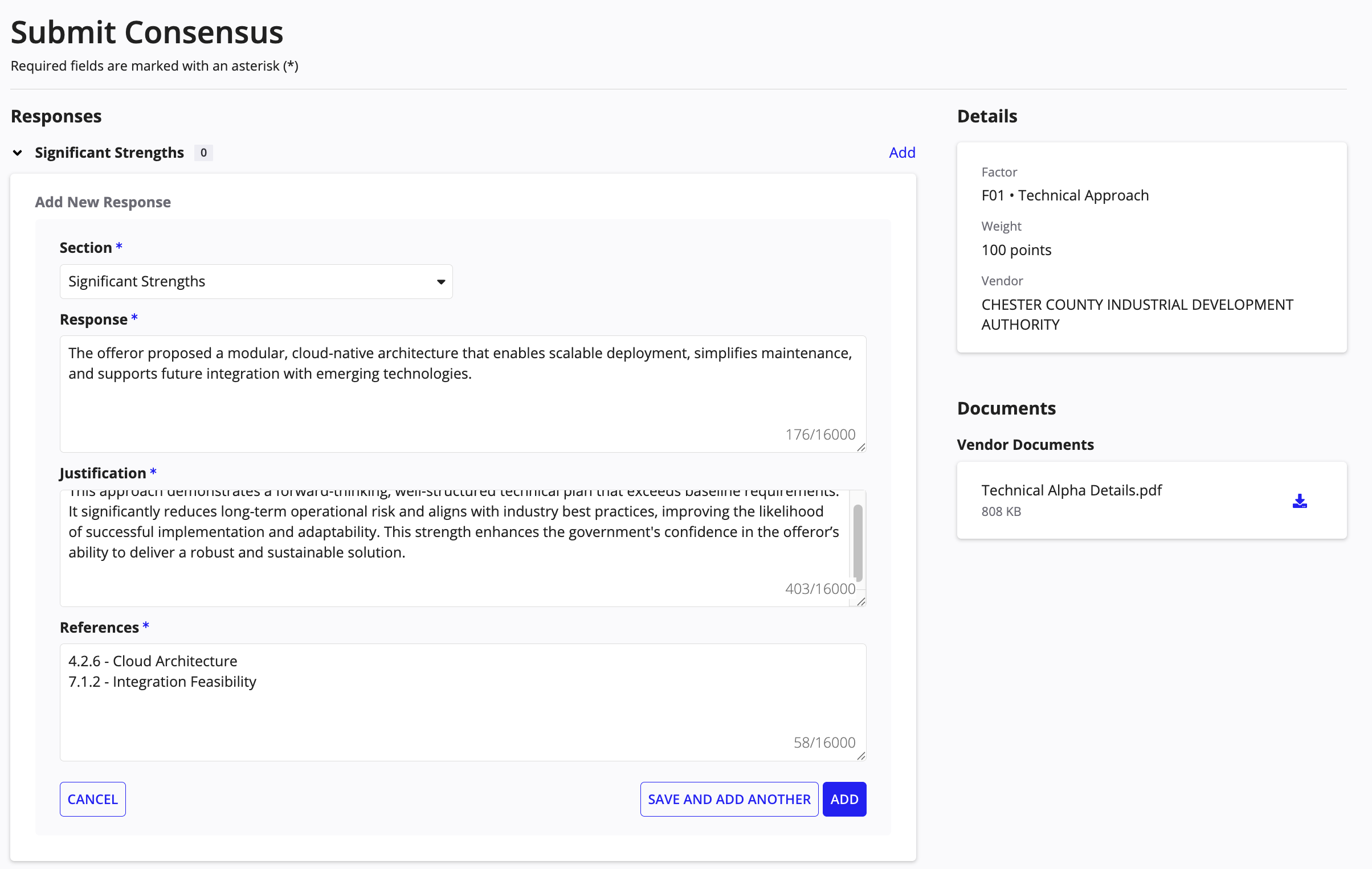This screenshot has height=869, width=1372.
Task: Click the 403/16000 character counter
Action: (820, 589)
